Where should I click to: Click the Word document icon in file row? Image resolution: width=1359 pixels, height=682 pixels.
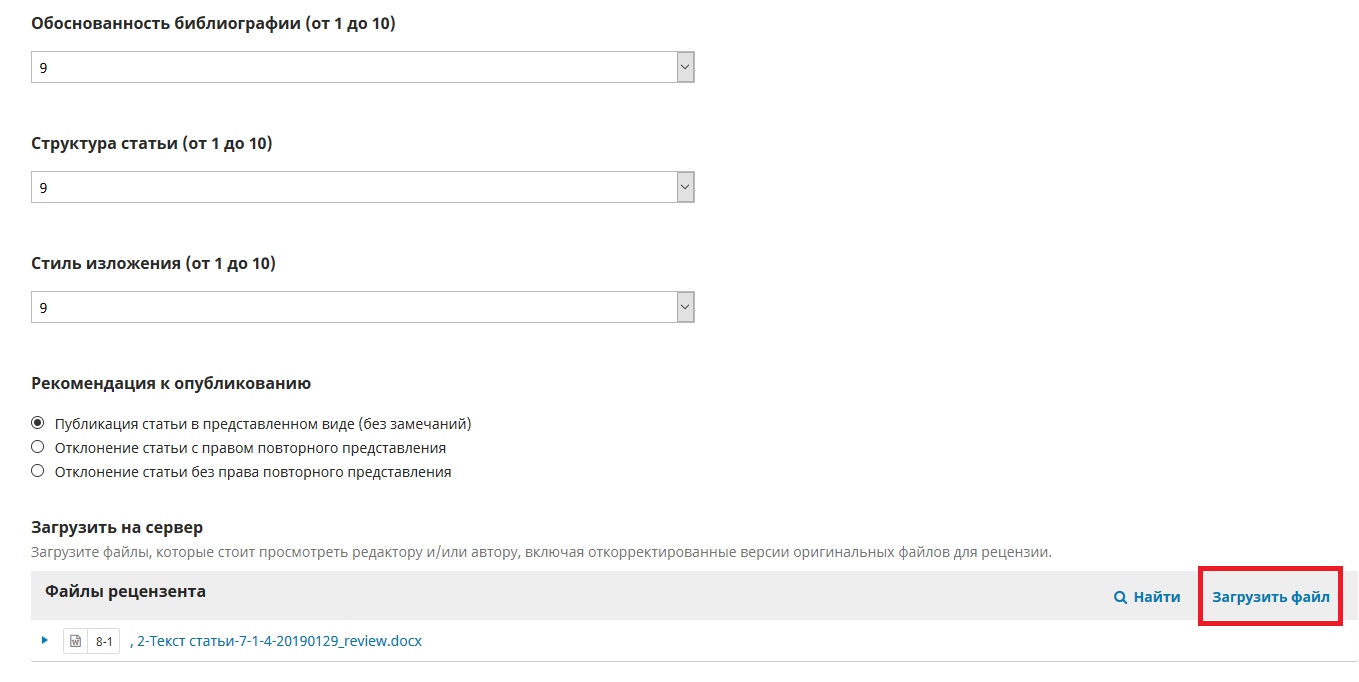coord(76,641)
